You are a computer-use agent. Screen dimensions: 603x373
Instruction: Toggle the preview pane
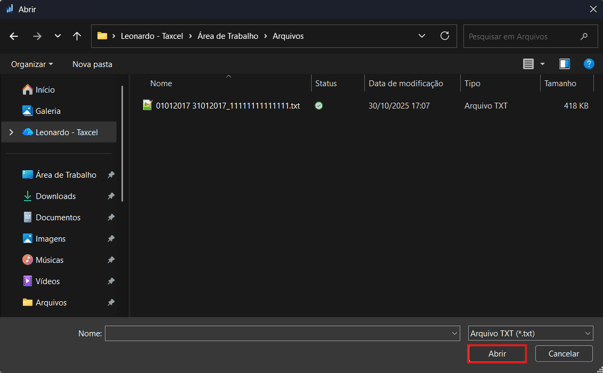click(565, 64)
